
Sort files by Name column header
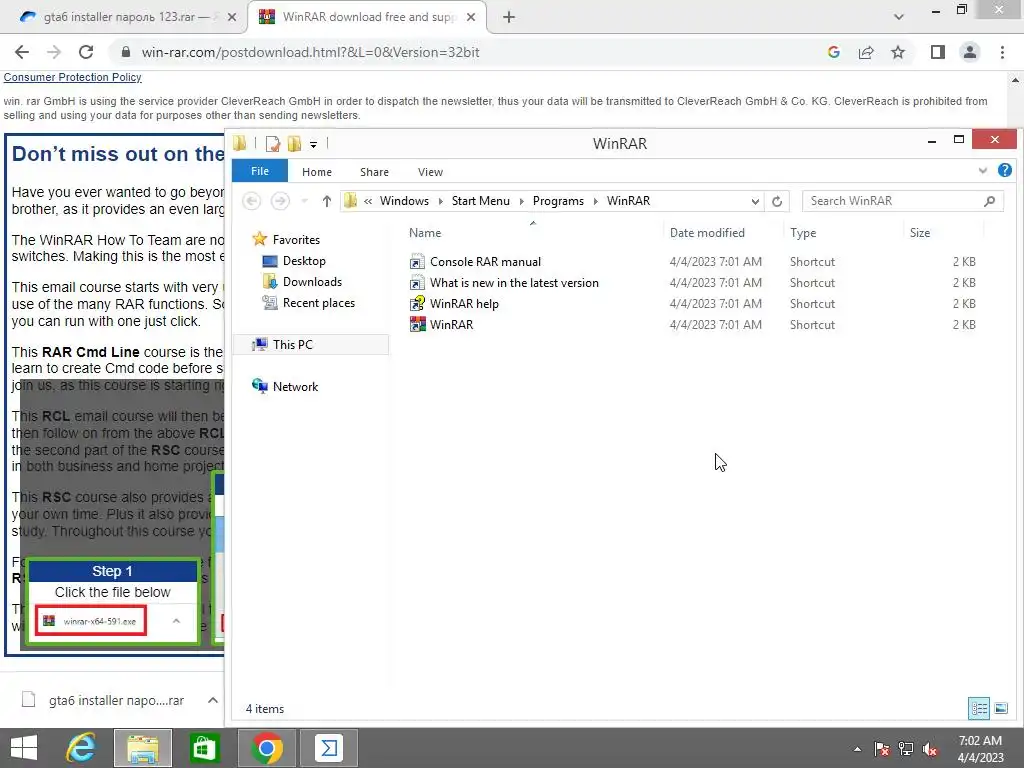[425, 232]
